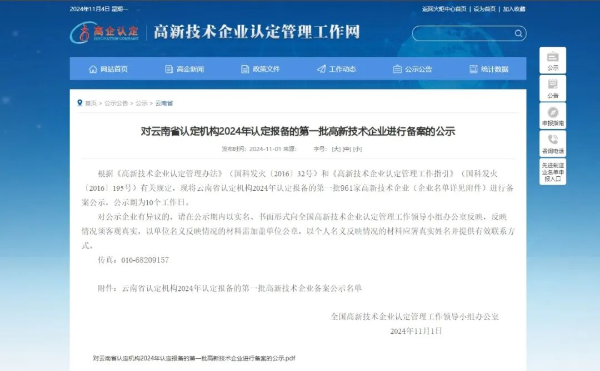The image size is (600, 371).
Task: Click the search magnifier icon
Action: 518,33
